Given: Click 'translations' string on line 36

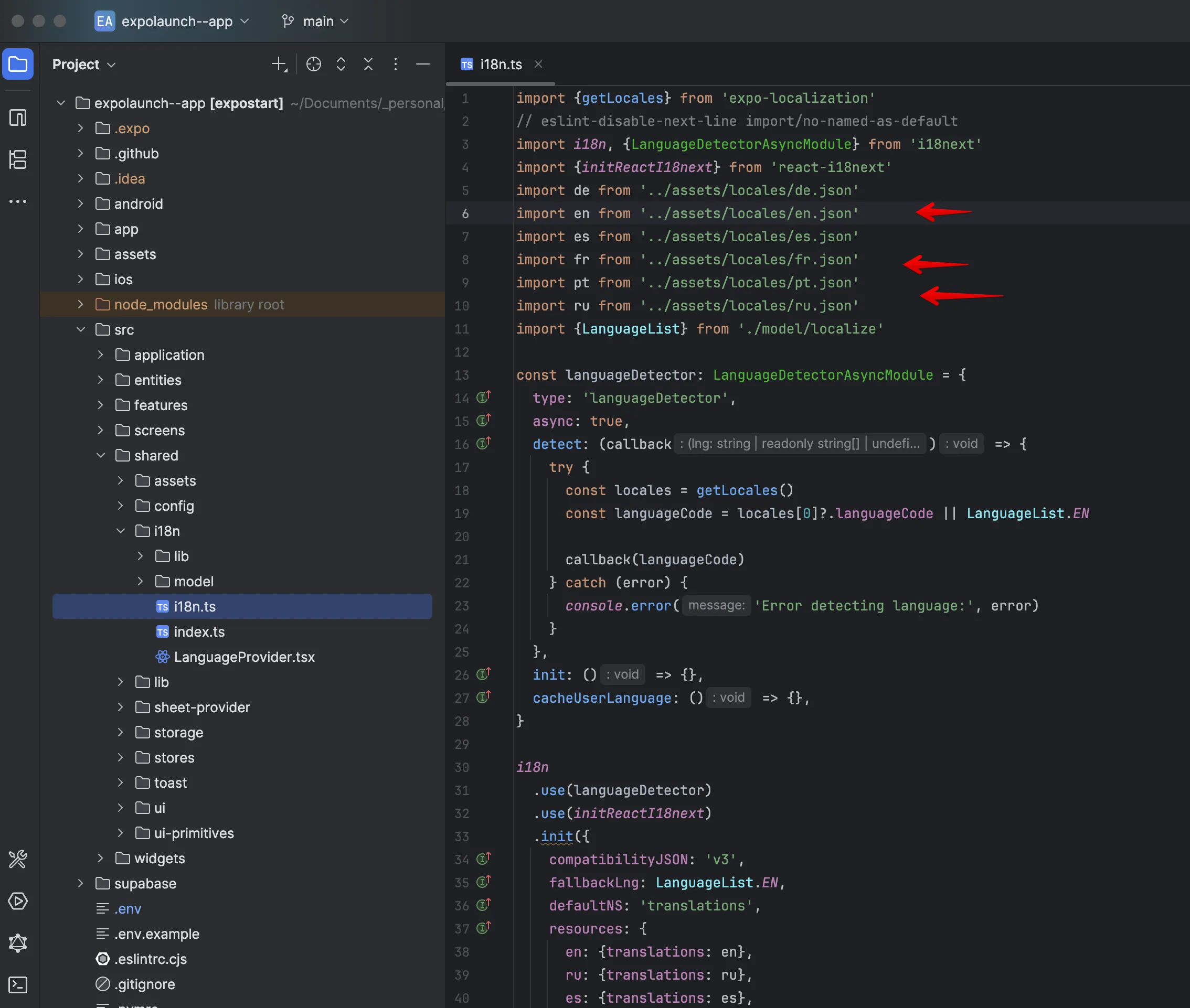Looking at the screenshot, I should (x=696, y=905).
